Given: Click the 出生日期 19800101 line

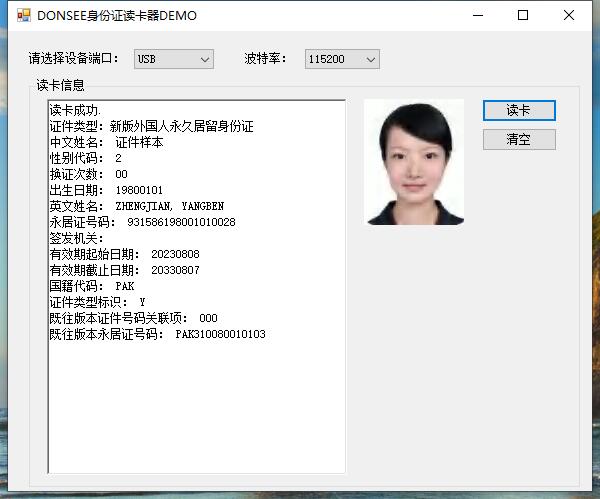Looking at the screenshot, I should tap(106, 190).
